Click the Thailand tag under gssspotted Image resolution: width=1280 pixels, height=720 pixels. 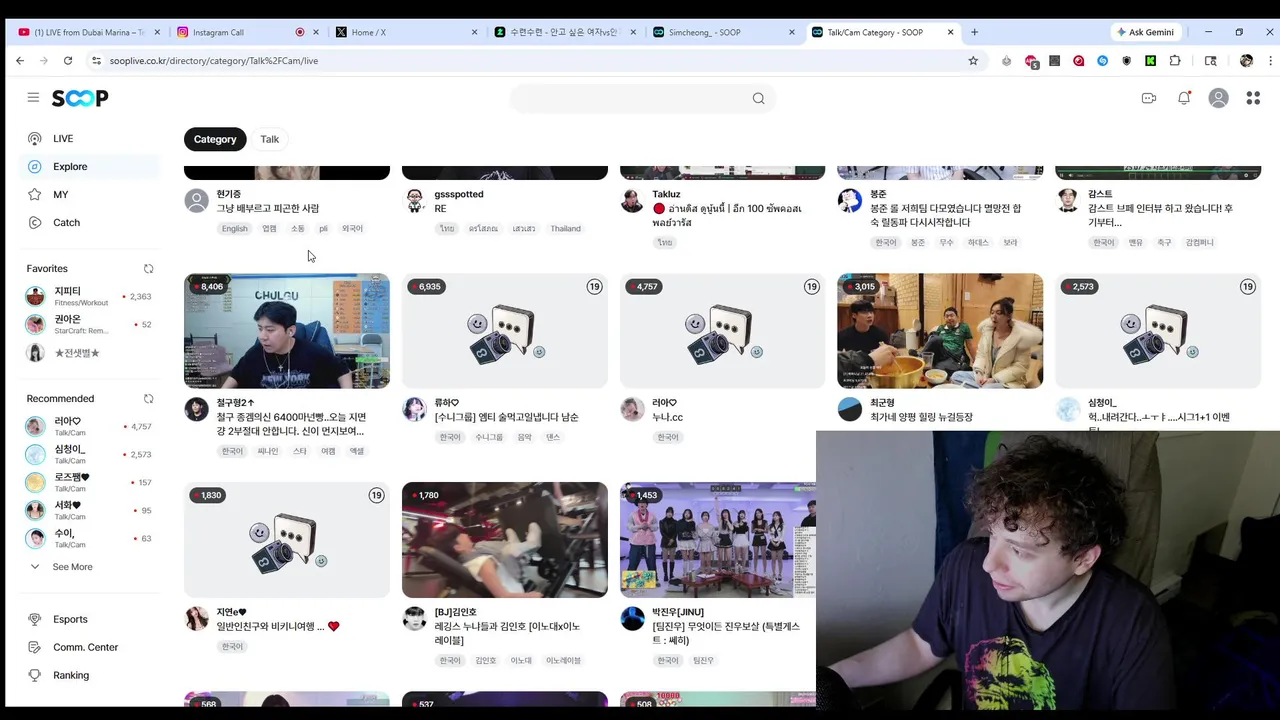point(565,229)
